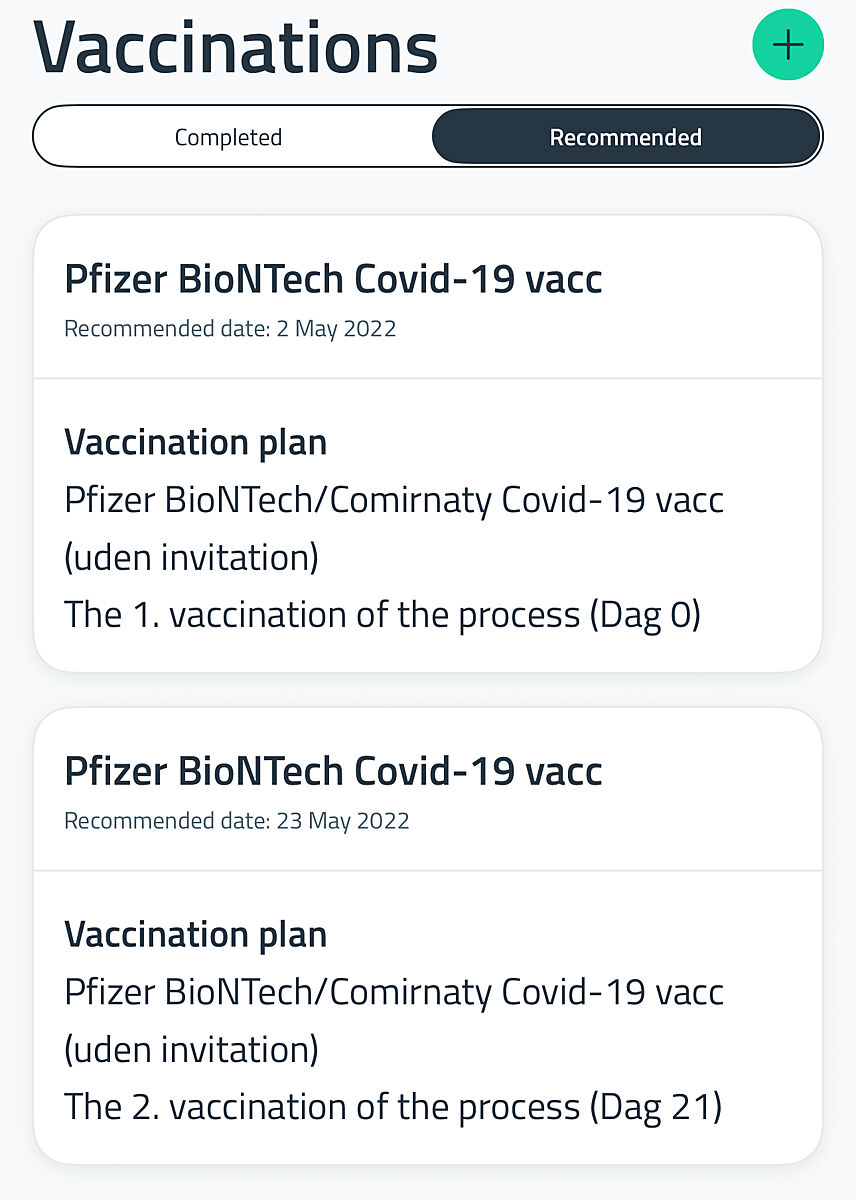
Task: Click the Vaccinations page heading
Action: click(x=236, y=47)
